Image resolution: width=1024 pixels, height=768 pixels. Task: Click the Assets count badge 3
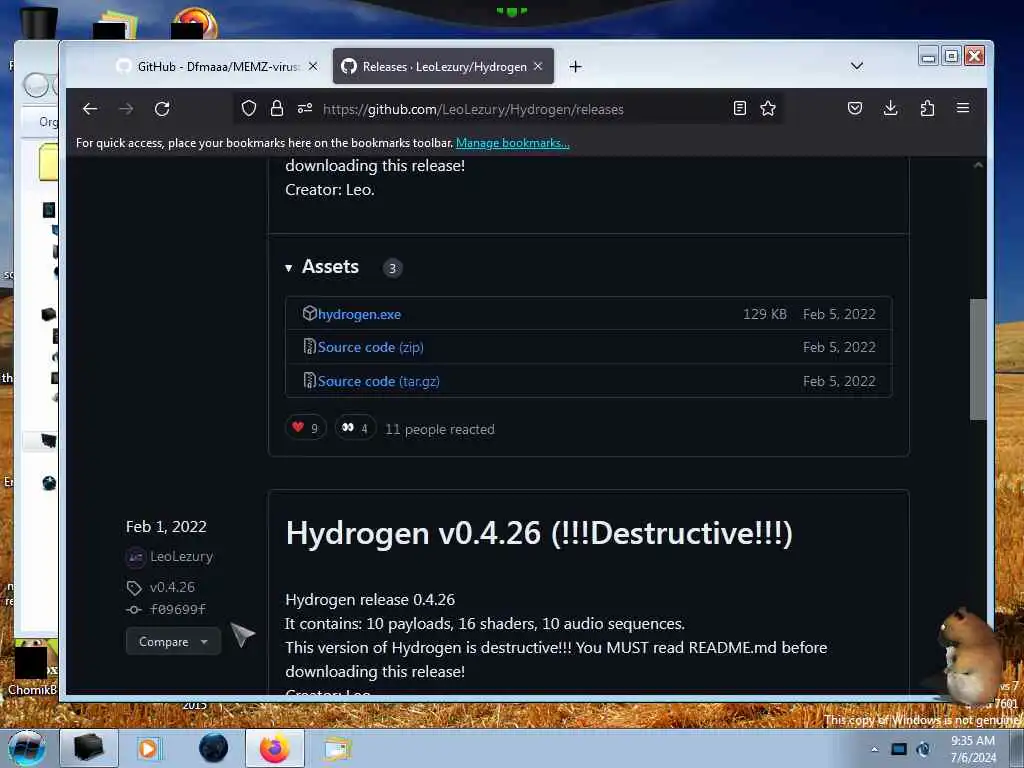392,268
